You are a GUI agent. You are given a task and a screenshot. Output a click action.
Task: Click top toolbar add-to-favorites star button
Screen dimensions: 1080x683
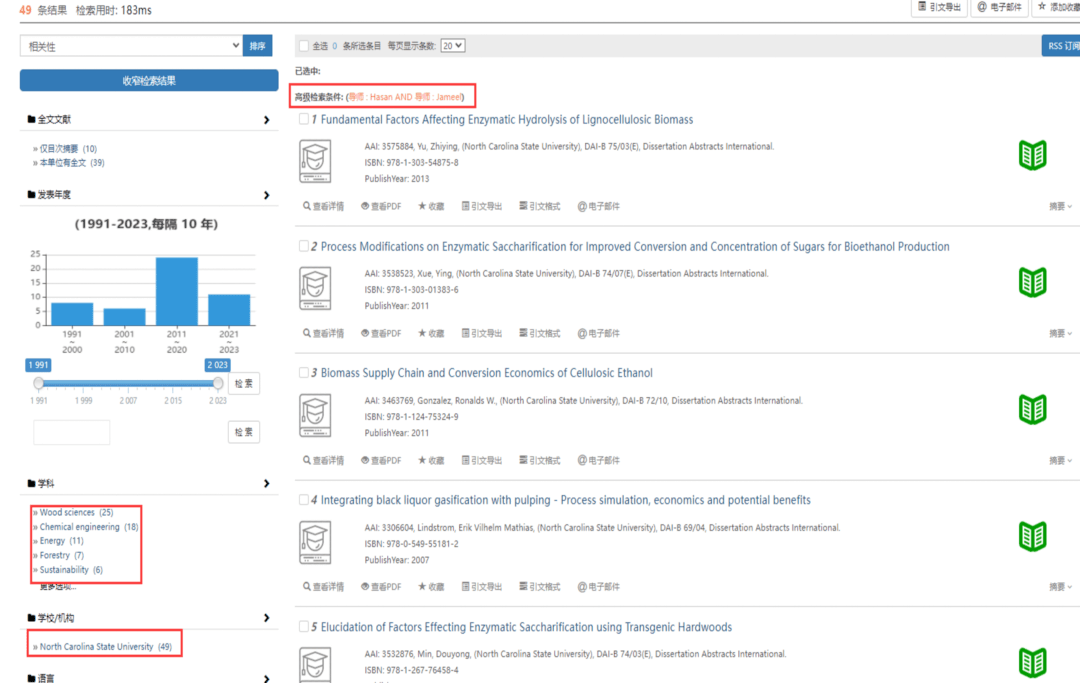1057,7
